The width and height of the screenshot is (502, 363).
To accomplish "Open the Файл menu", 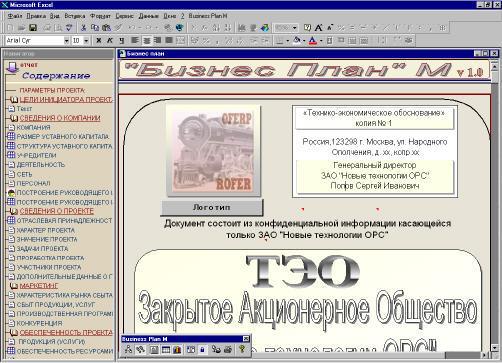I will pyautogui.click(x=15, y=16).
